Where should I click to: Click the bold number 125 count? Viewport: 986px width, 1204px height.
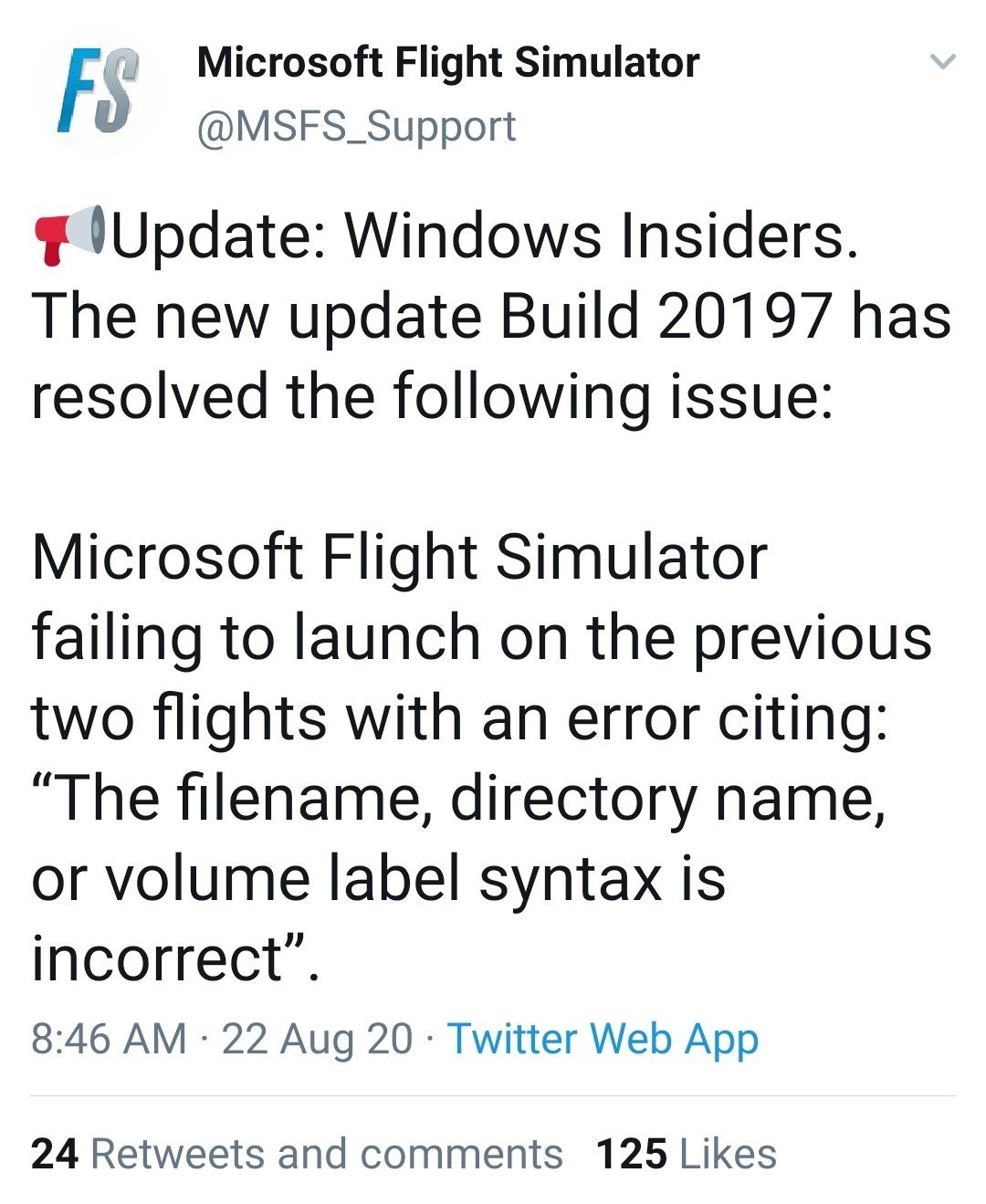click(631, 1154)
